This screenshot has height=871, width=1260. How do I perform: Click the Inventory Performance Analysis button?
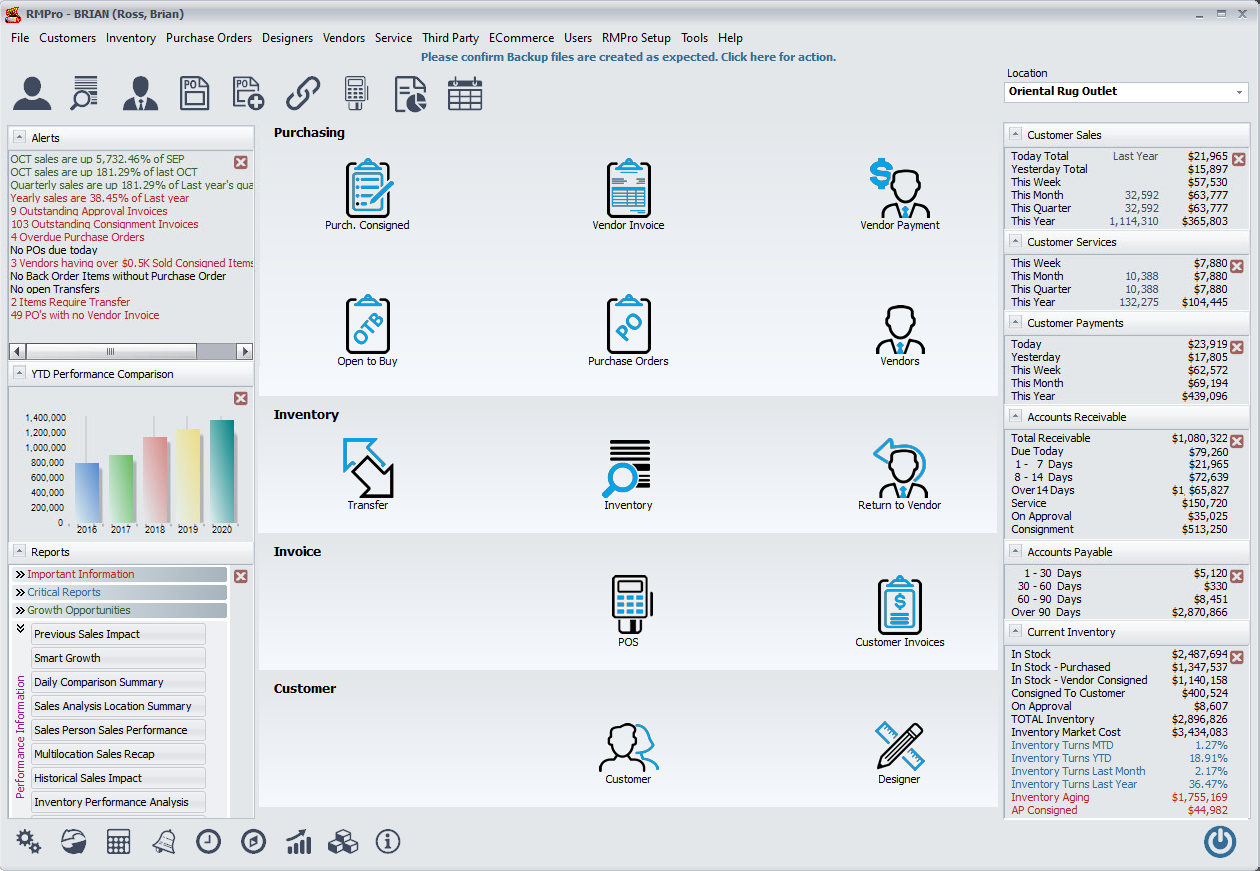coord(118,802)
